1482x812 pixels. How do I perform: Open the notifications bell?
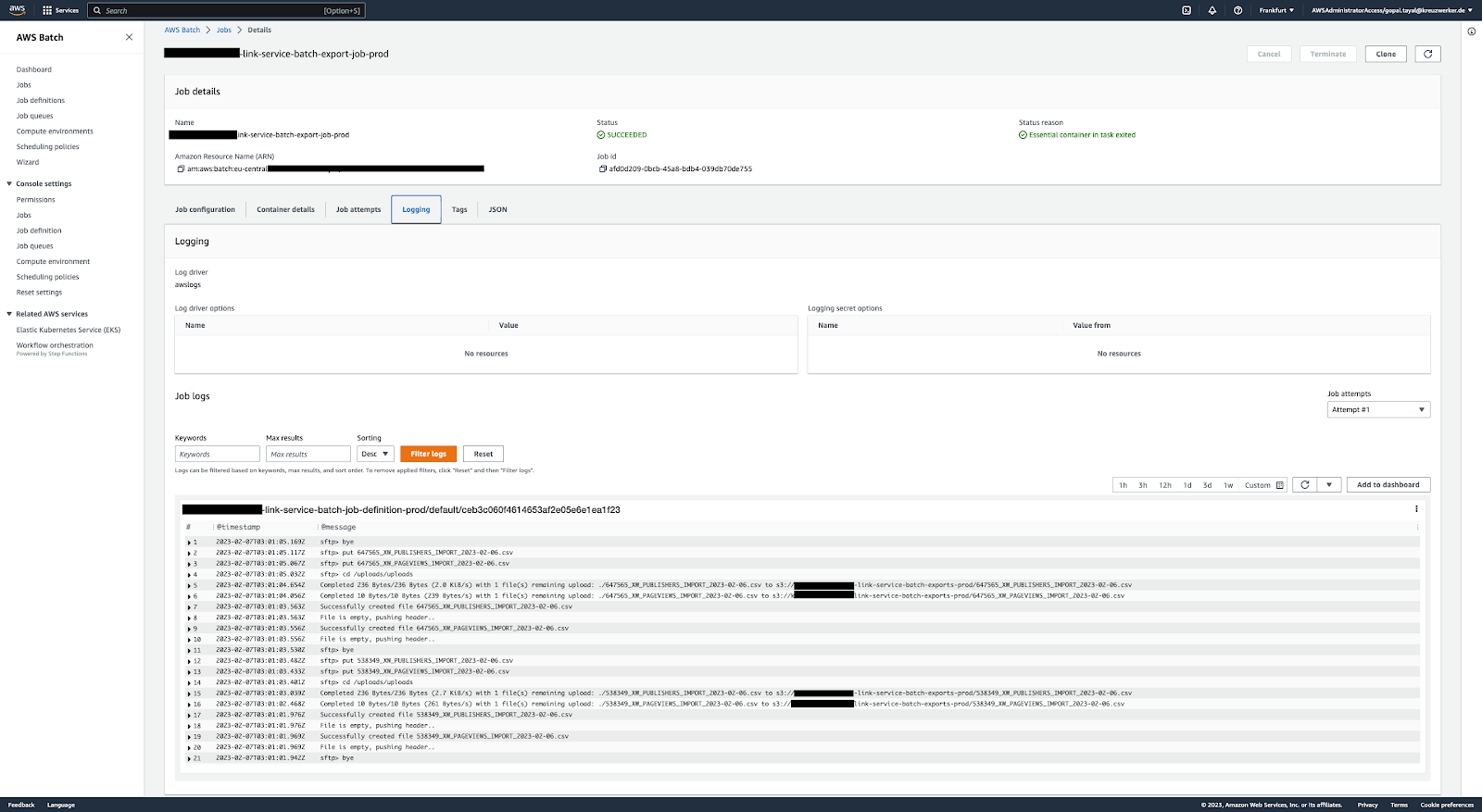[1212, 10]
